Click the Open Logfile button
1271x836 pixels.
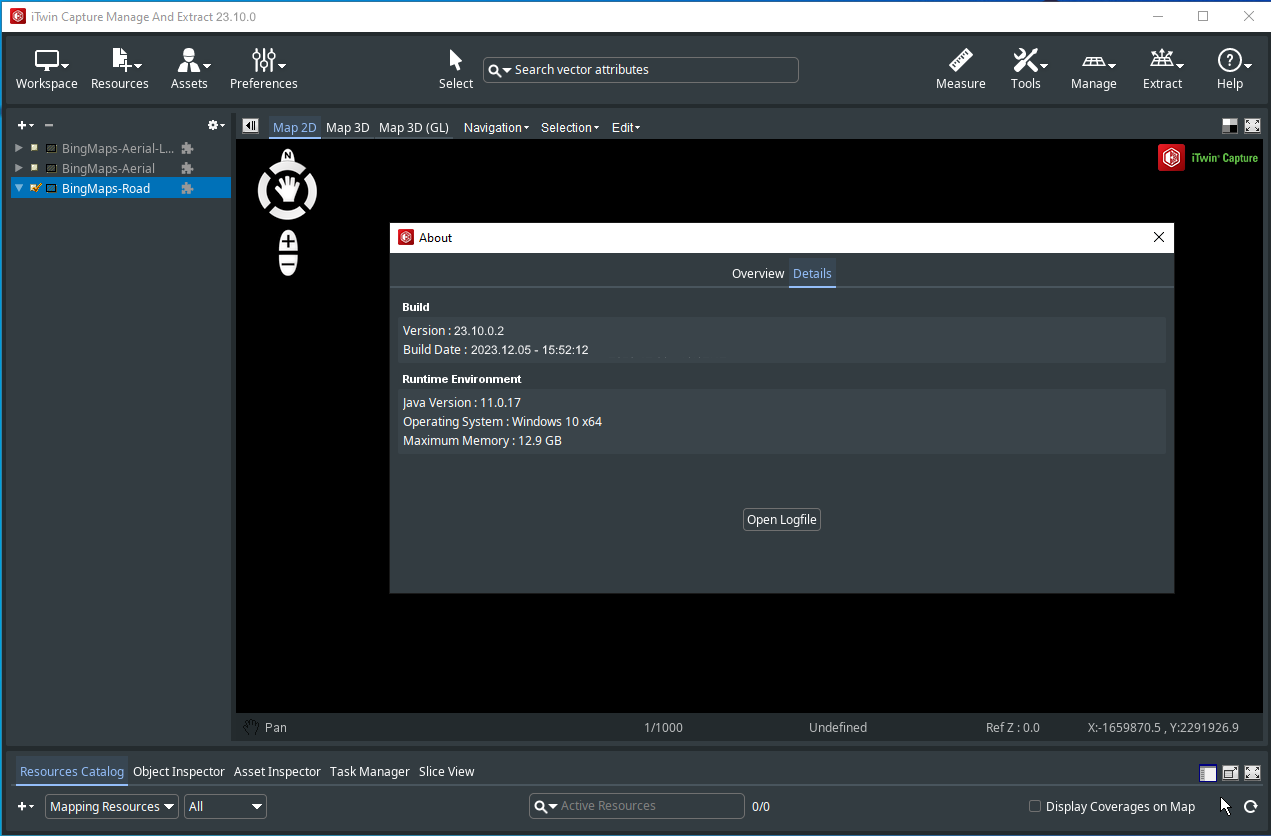tap(782, 519)
